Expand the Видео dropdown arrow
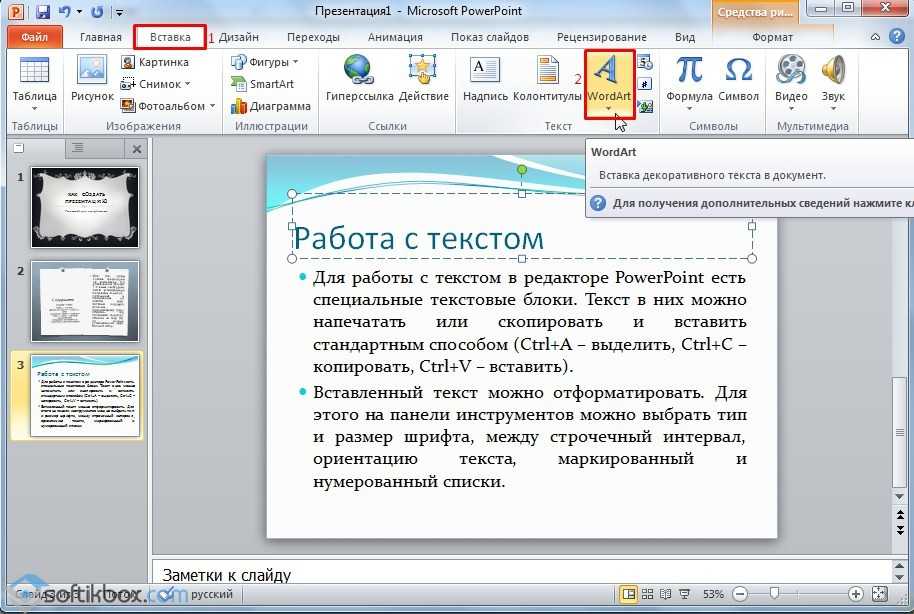Image resolution: width=914 pixels, height=614 pixels. point(791,108)
